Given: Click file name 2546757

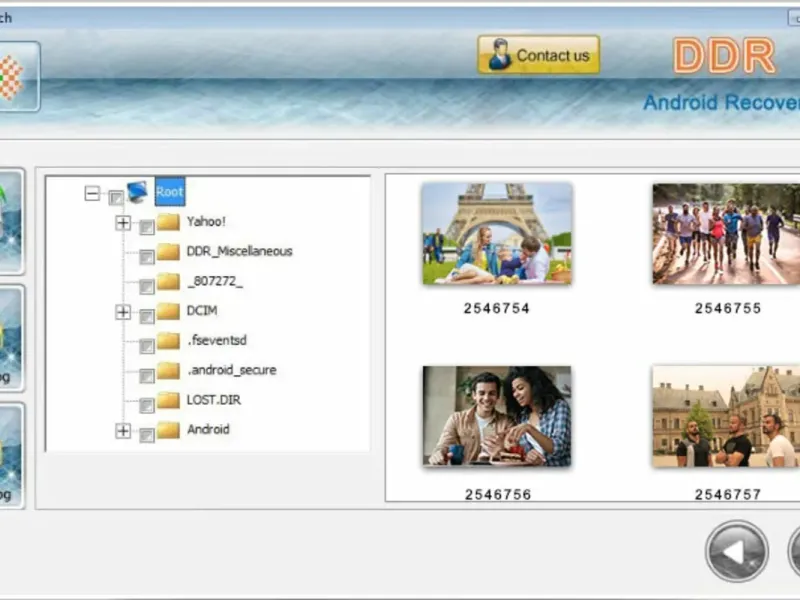Looking at the screenshot, I should tap(728, 494).
